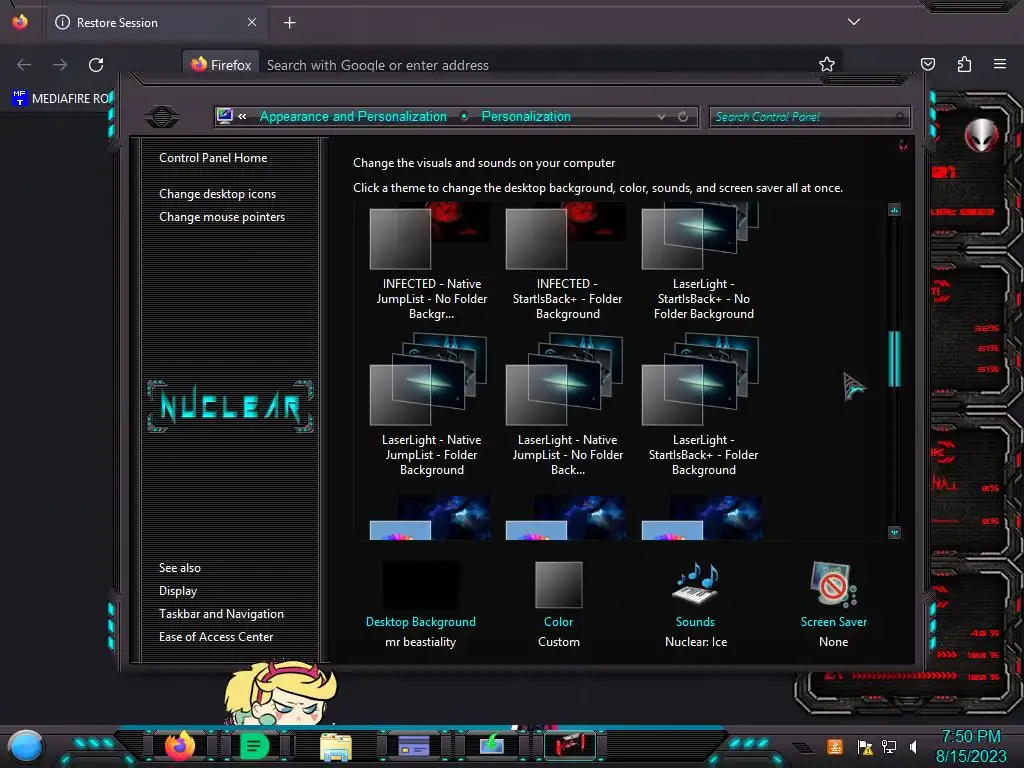Focus the Search Control Panel field

point(808,117)
